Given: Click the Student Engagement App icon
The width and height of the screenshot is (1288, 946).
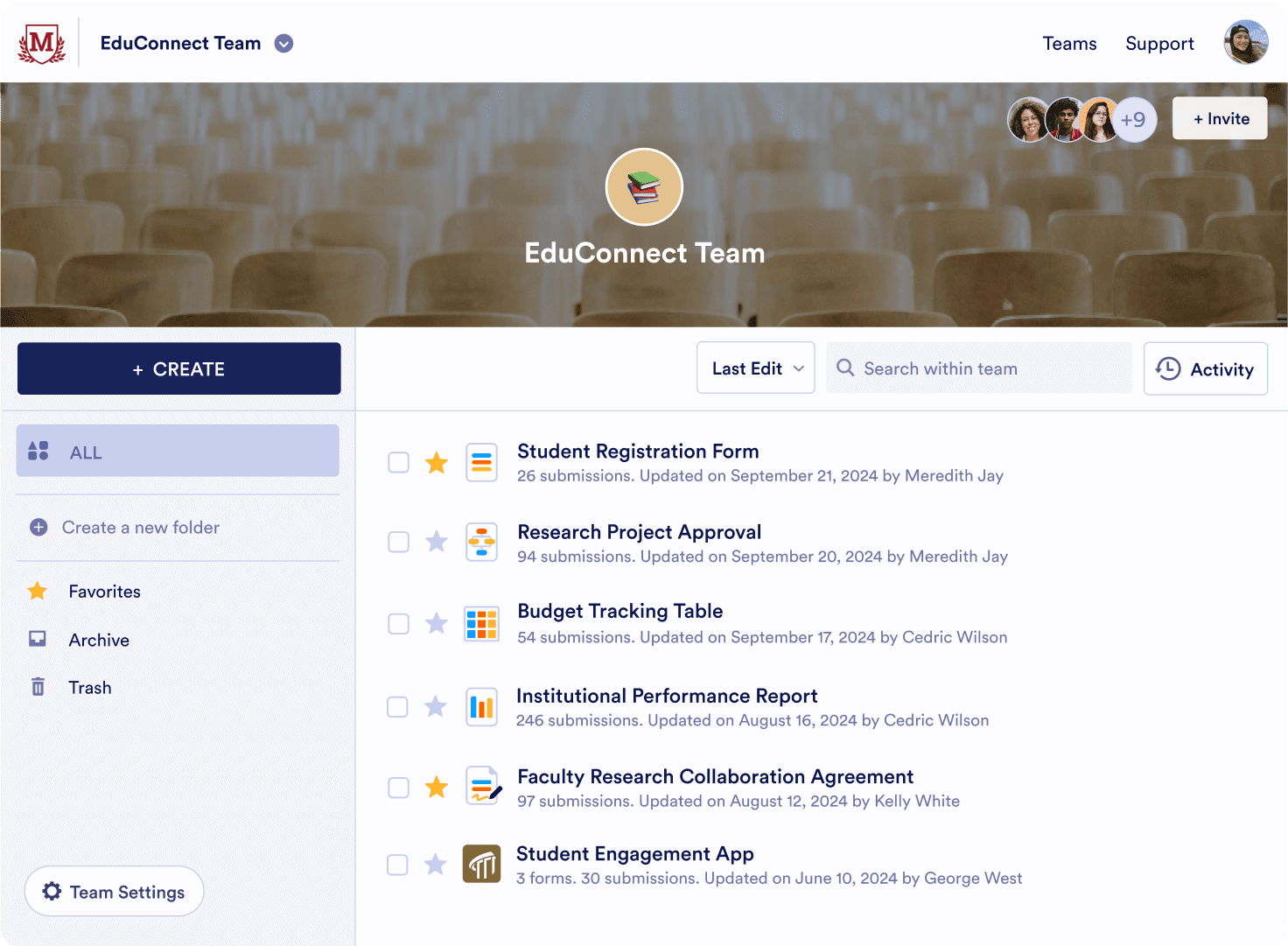Looking at the screenshot, I should click(482, 864).
